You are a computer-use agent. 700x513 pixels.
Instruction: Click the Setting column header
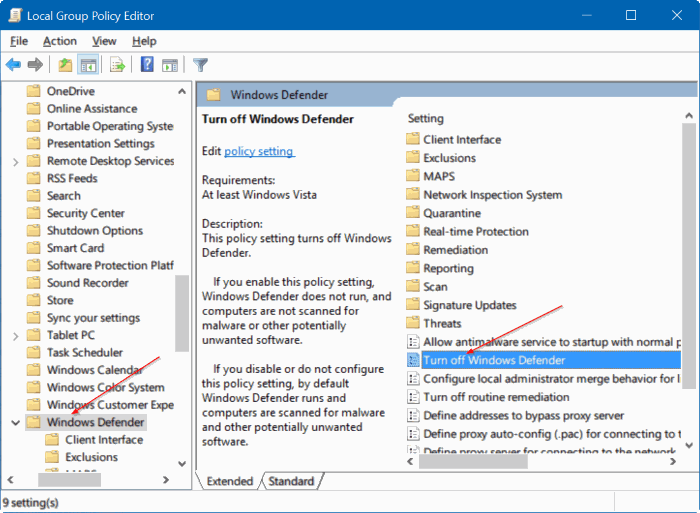(x=425, y=118)
